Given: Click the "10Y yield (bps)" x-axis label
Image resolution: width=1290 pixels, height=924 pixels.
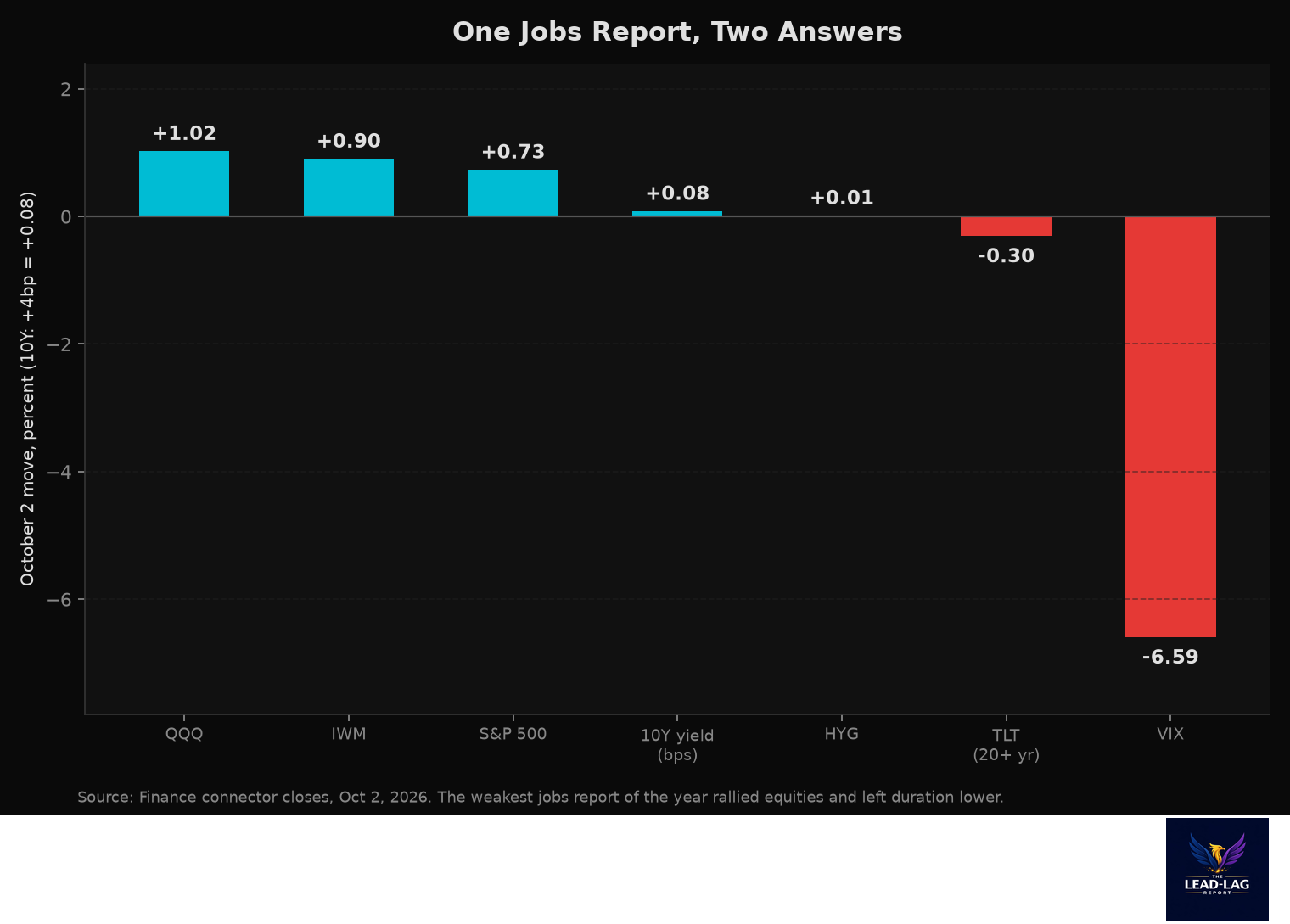Looking at the screenshot, I should tap(677, 745).
